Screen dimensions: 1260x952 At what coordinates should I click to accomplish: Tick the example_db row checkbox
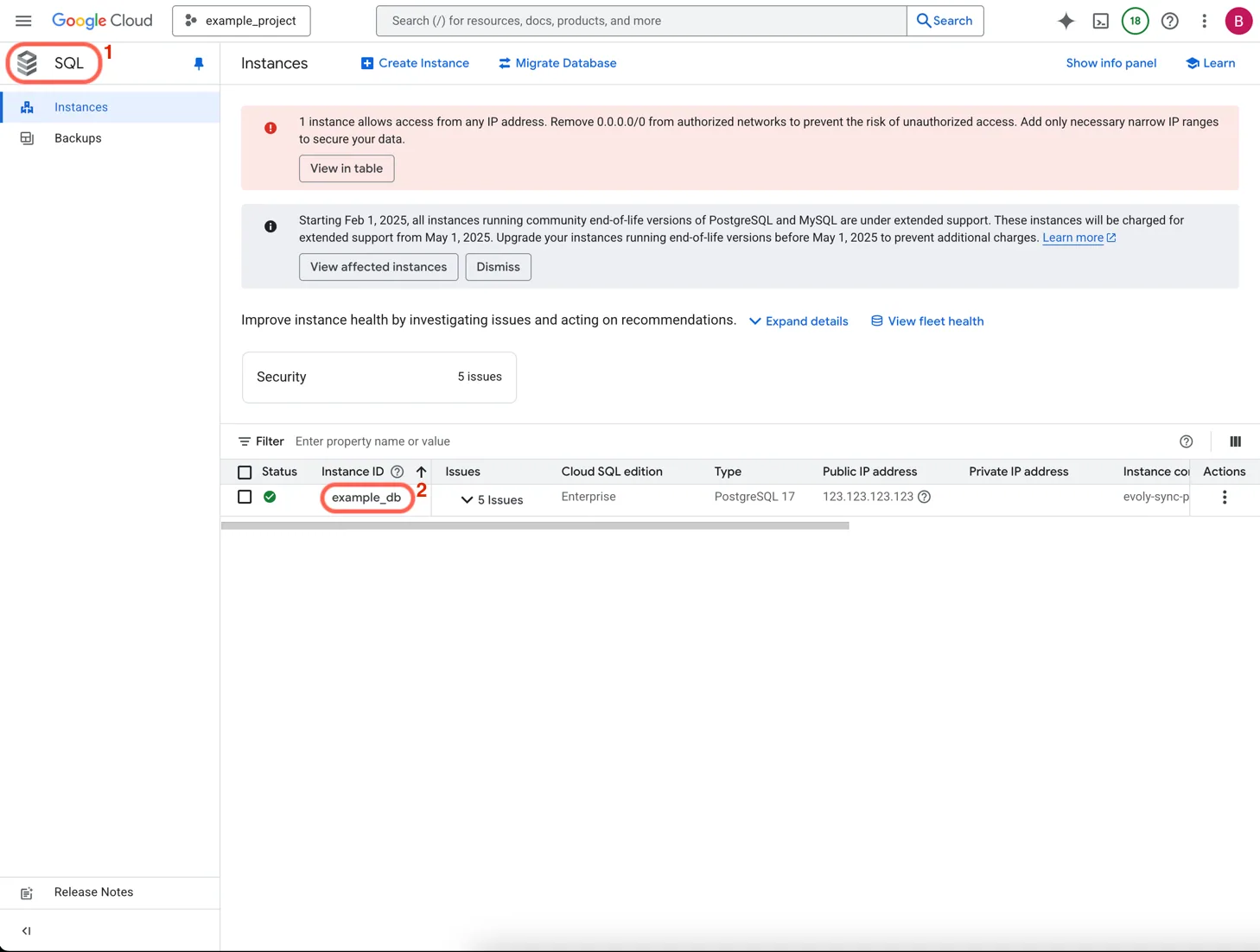pyautogui.click(x=245, y=497)
